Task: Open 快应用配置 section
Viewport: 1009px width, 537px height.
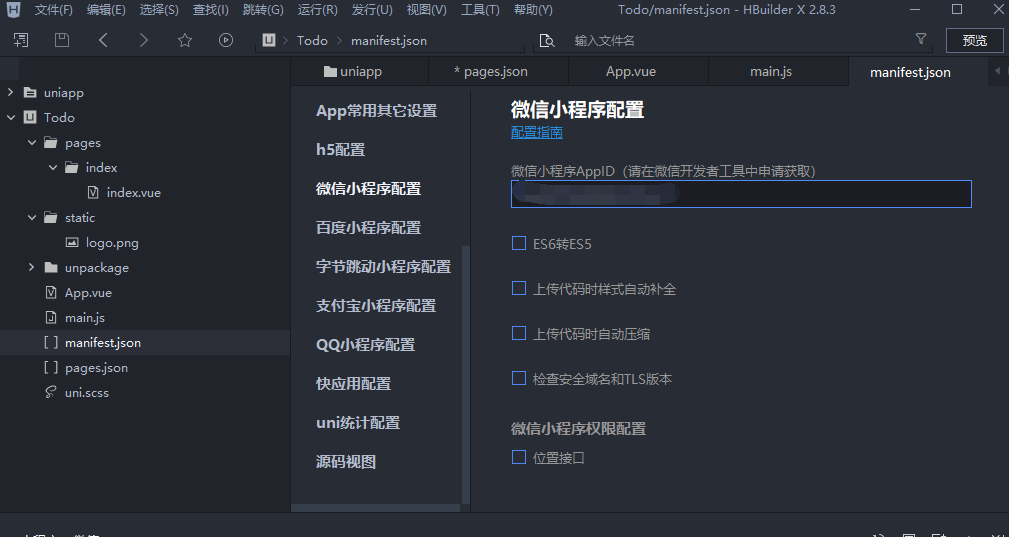Action: coord(353,383)
